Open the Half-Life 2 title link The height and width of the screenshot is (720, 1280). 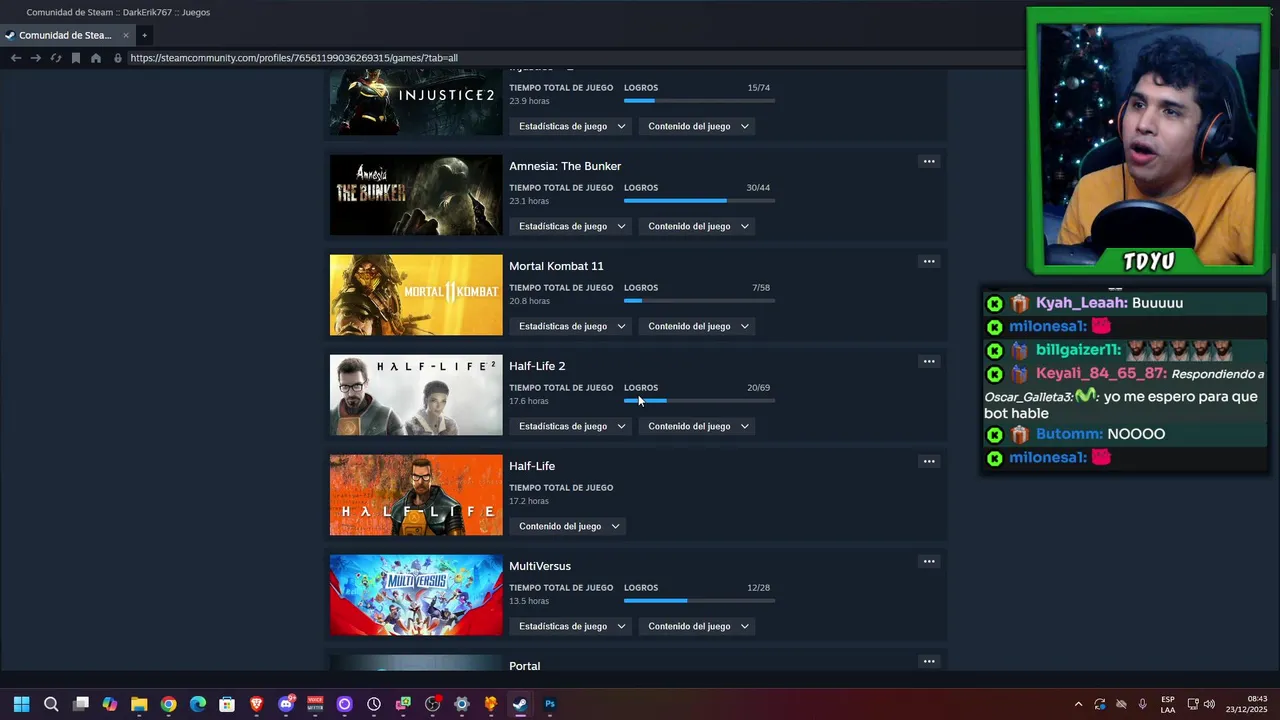[x=537, y=366]
